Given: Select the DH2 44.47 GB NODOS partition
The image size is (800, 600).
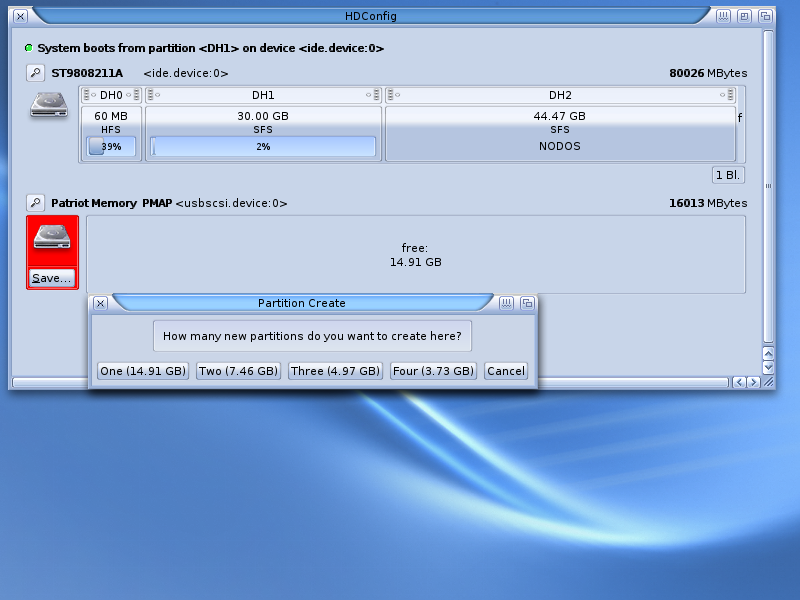Looking at the screenshot, I should [x=560, y=134].
